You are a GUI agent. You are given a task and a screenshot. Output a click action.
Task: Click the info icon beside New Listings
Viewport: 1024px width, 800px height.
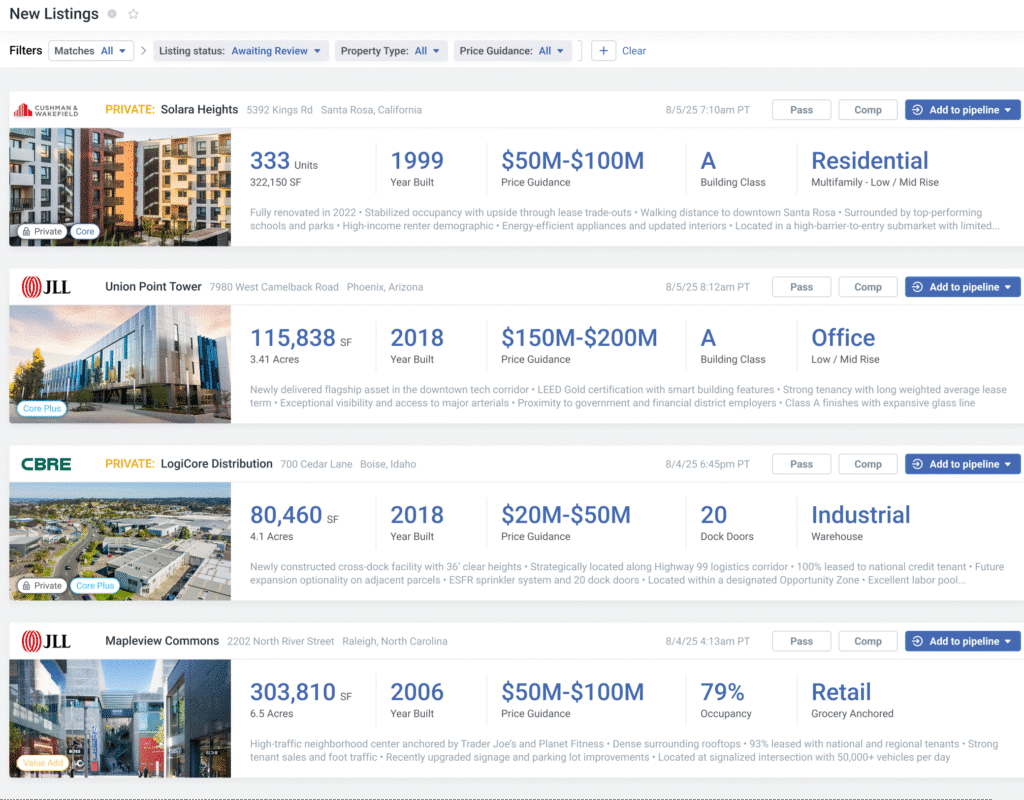(112, 14)
